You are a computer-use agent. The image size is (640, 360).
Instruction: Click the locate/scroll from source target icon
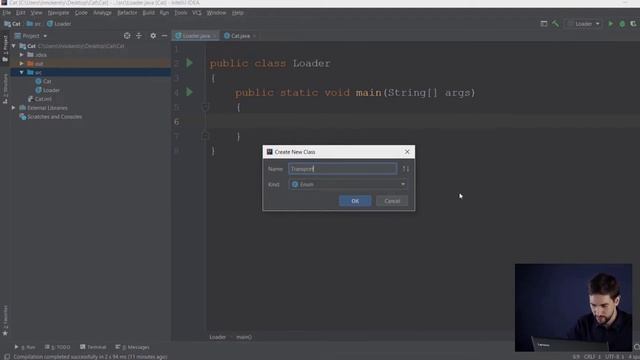tap(127, 36)
